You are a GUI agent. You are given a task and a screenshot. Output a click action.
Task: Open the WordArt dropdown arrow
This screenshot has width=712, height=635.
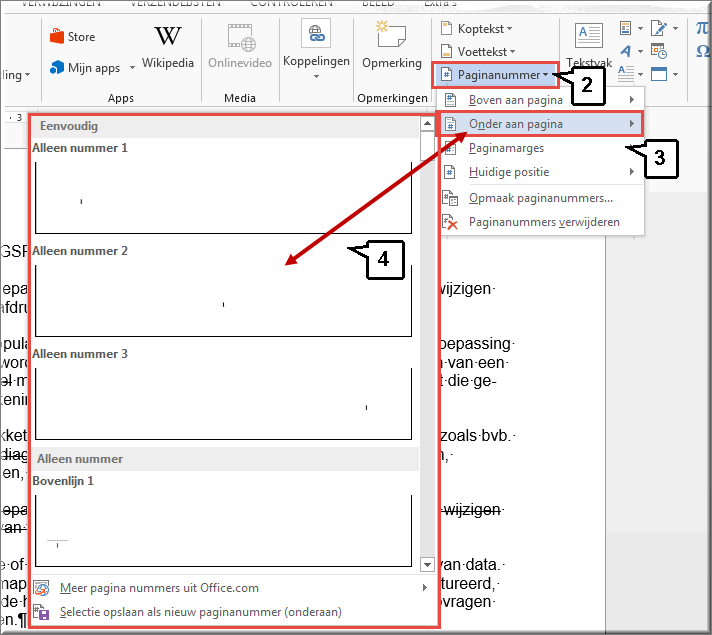(640, 51)
